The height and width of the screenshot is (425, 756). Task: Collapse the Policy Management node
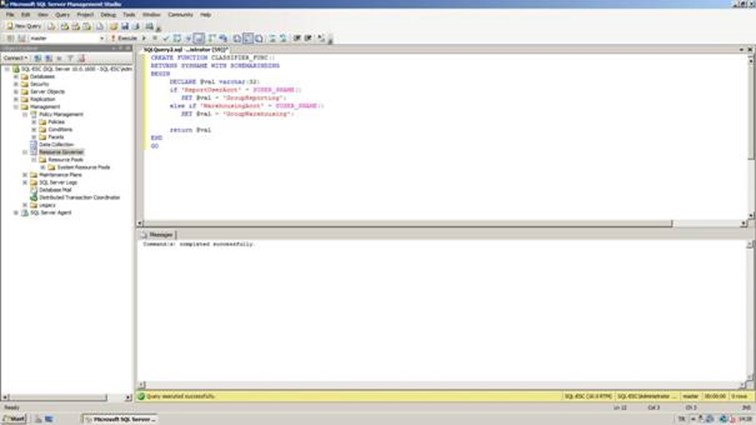pyautogui.click(x=25, y=114)
